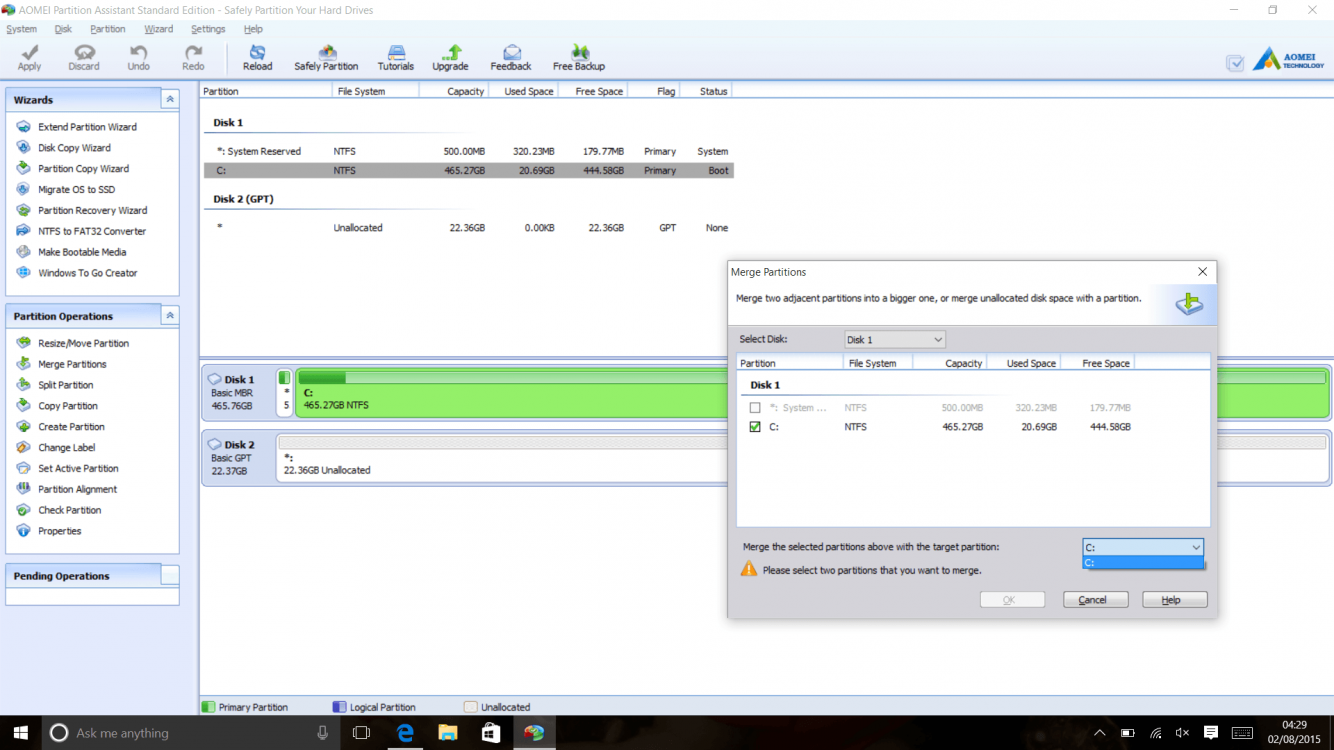Open the Partition Recovery Wizard
Image resolution: width=1334 pixels, height=750 pixels.
[x=82, y=211]
